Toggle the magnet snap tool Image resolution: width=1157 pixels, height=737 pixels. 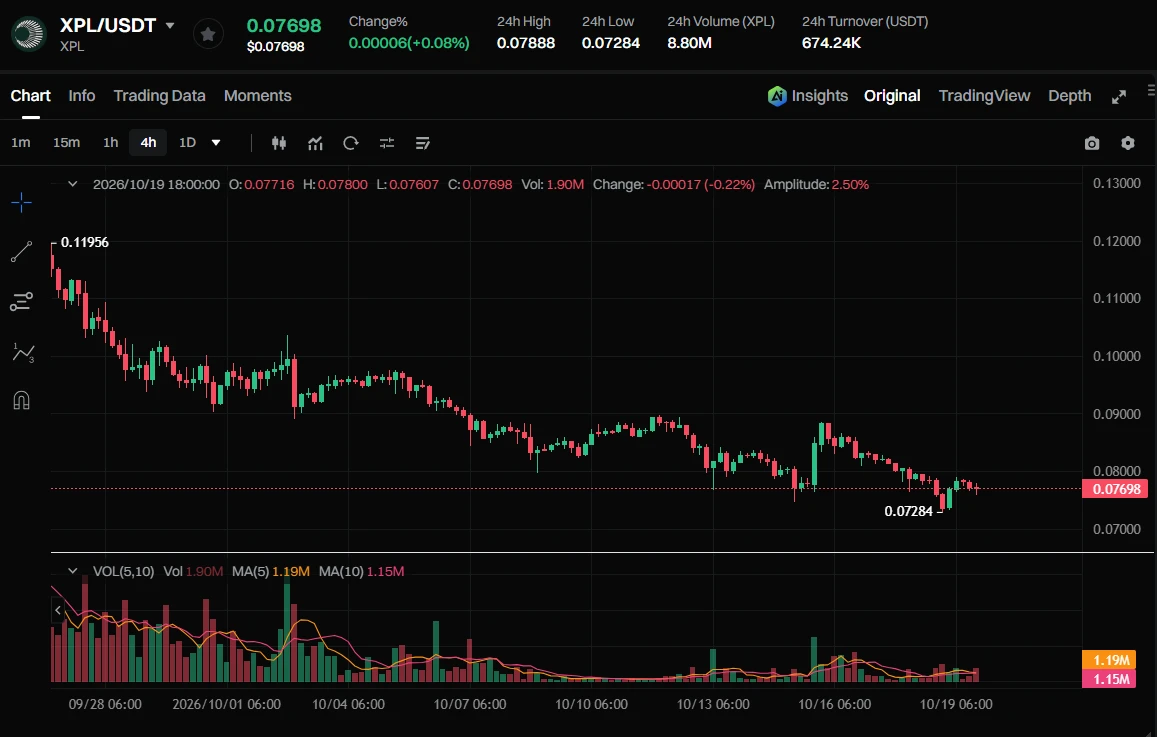click(x=21, y=401)
